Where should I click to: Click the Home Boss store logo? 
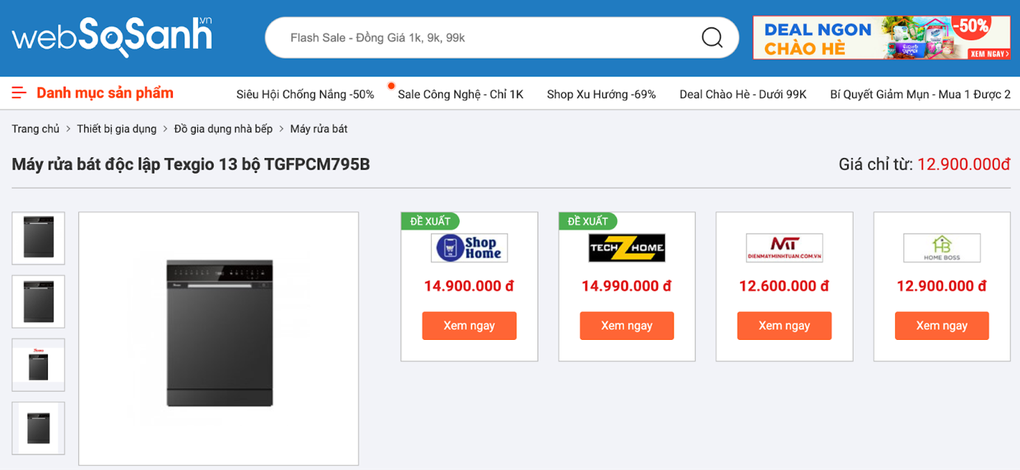coord(941,248)
